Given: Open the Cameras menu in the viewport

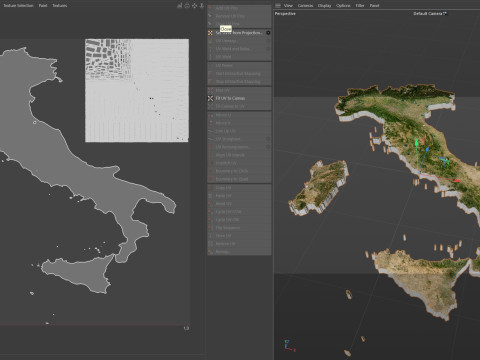Looking at the screenshot, I should tap(305, 5).
